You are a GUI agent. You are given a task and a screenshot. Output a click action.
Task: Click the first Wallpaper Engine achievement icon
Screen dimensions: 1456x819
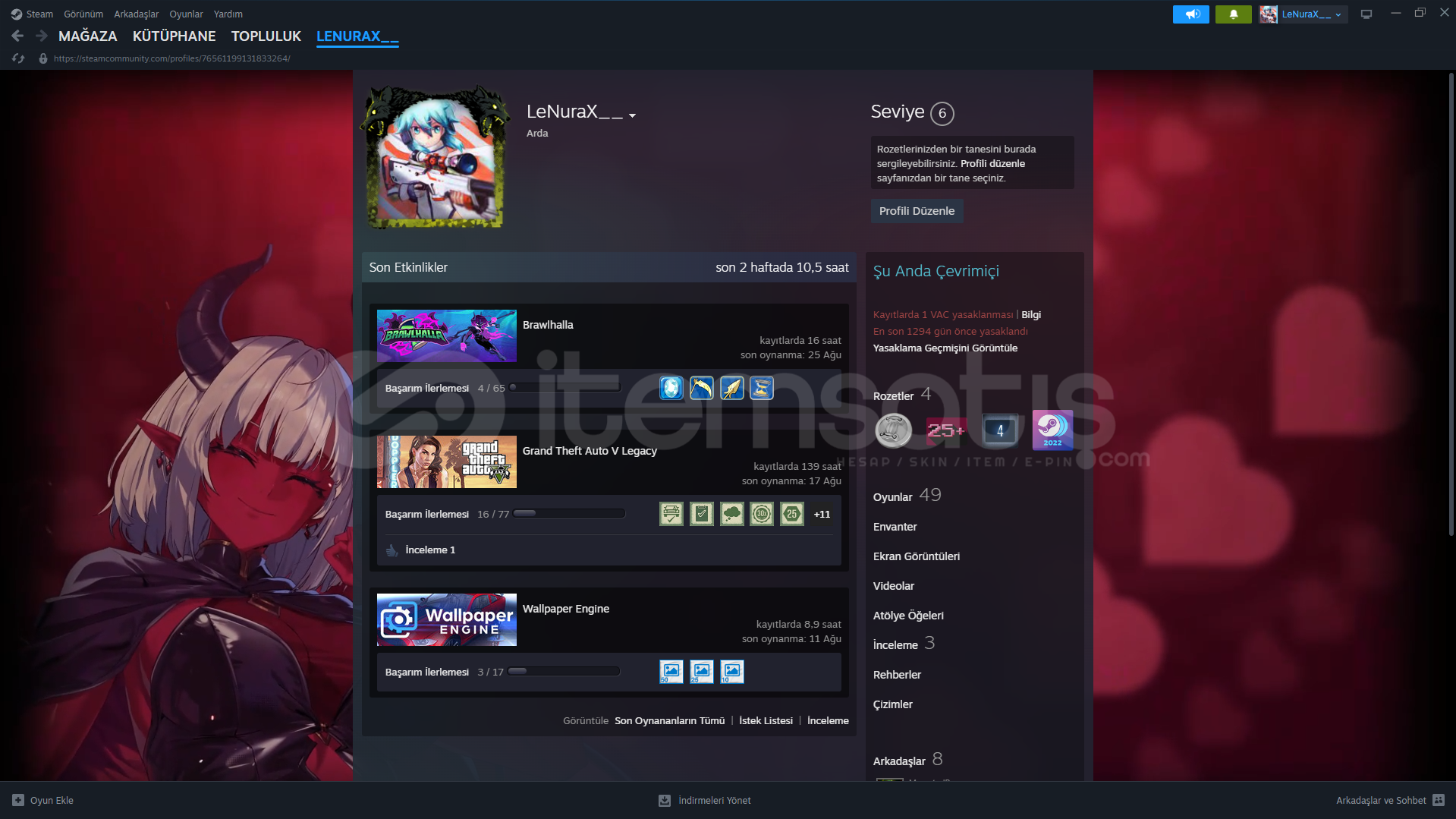click(671, 672)
